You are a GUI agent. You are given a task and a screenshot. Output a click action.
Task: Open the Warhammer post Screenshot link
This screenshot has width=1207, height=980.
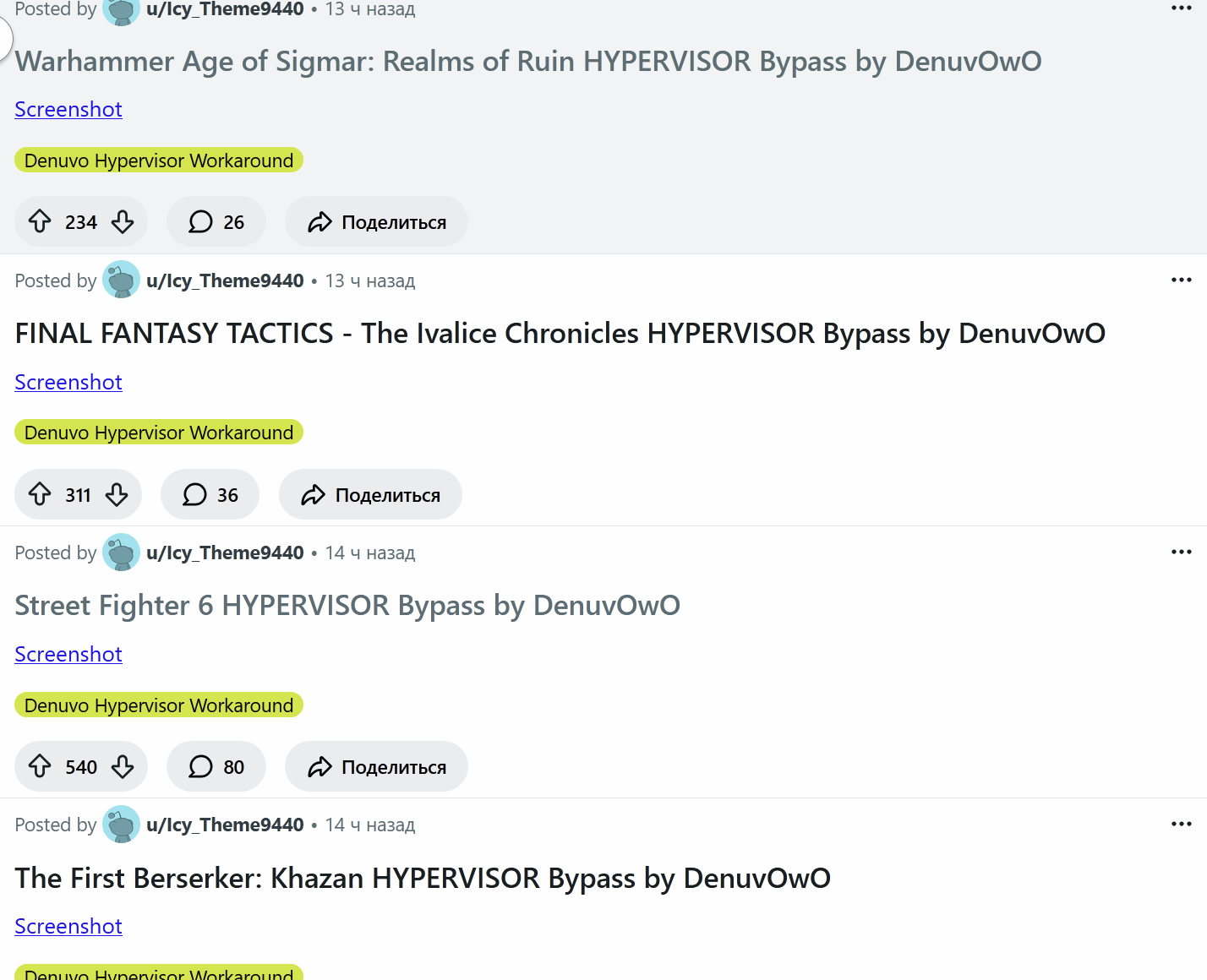68,110
